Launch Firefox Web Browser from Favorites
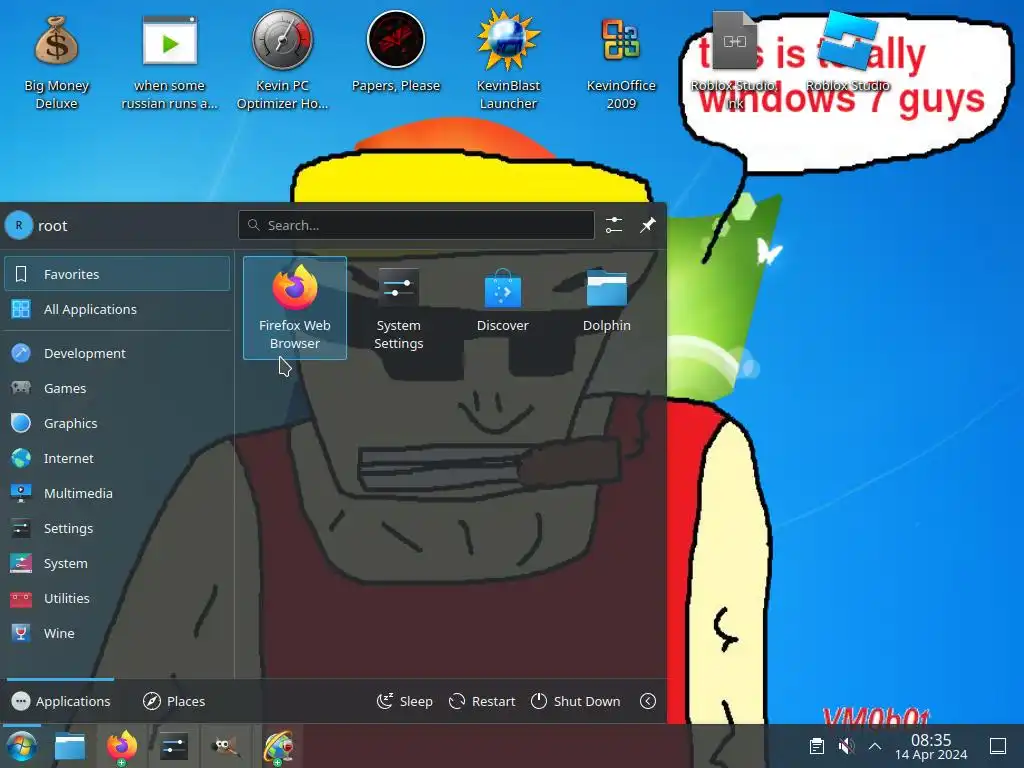The width and height of the screenshot is (1024, 768). click(295, 308)
